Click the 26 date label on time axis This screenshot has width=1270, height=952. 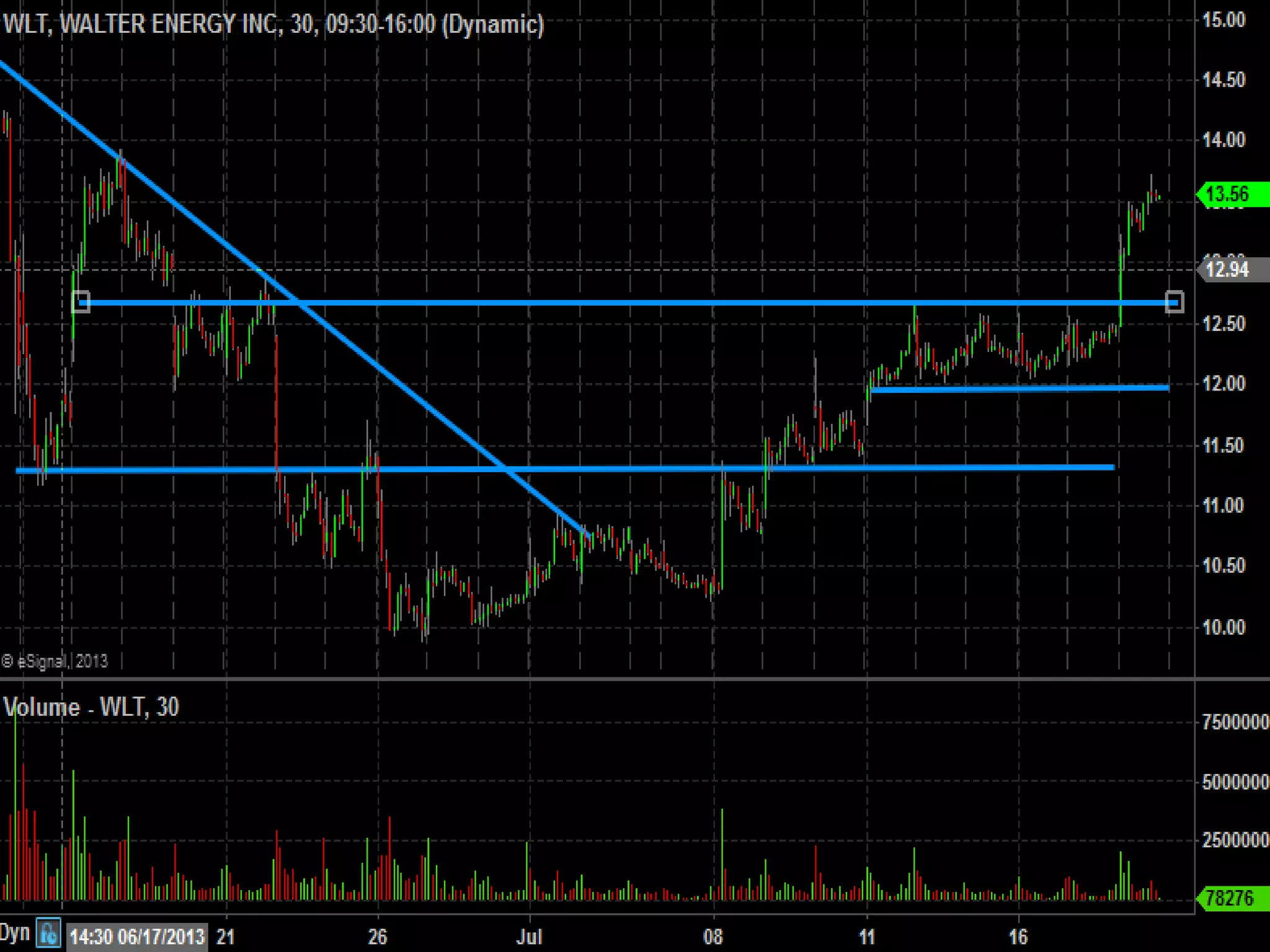coord(378,936)
